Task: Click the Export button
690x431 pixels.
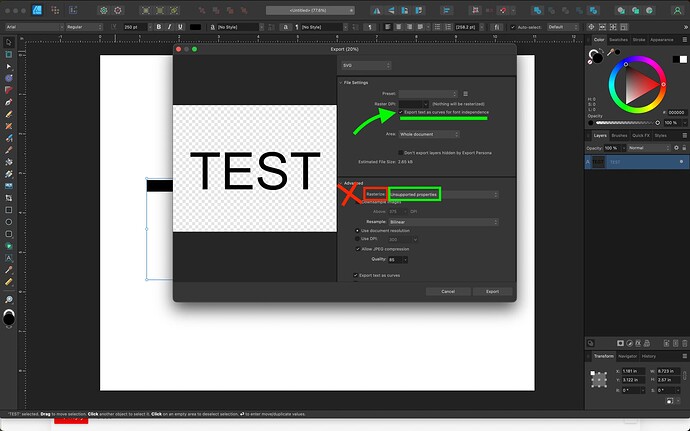Action: point(492,291)
